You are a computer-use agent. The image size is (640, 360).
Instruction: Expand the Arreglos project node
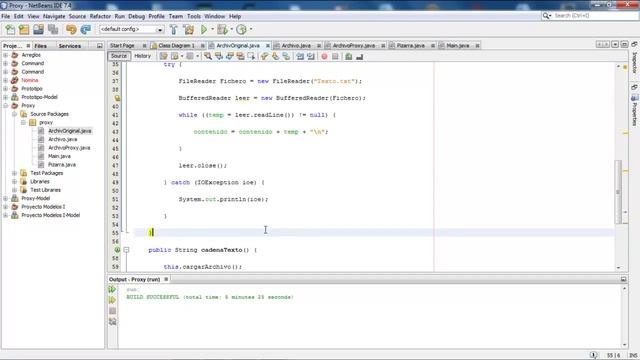click(6, 55)
